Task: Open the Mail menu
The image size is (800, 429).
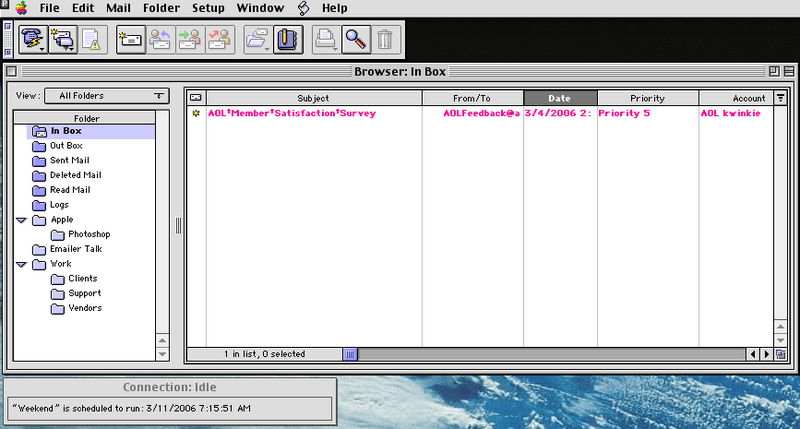Action: tap(118, 8)
